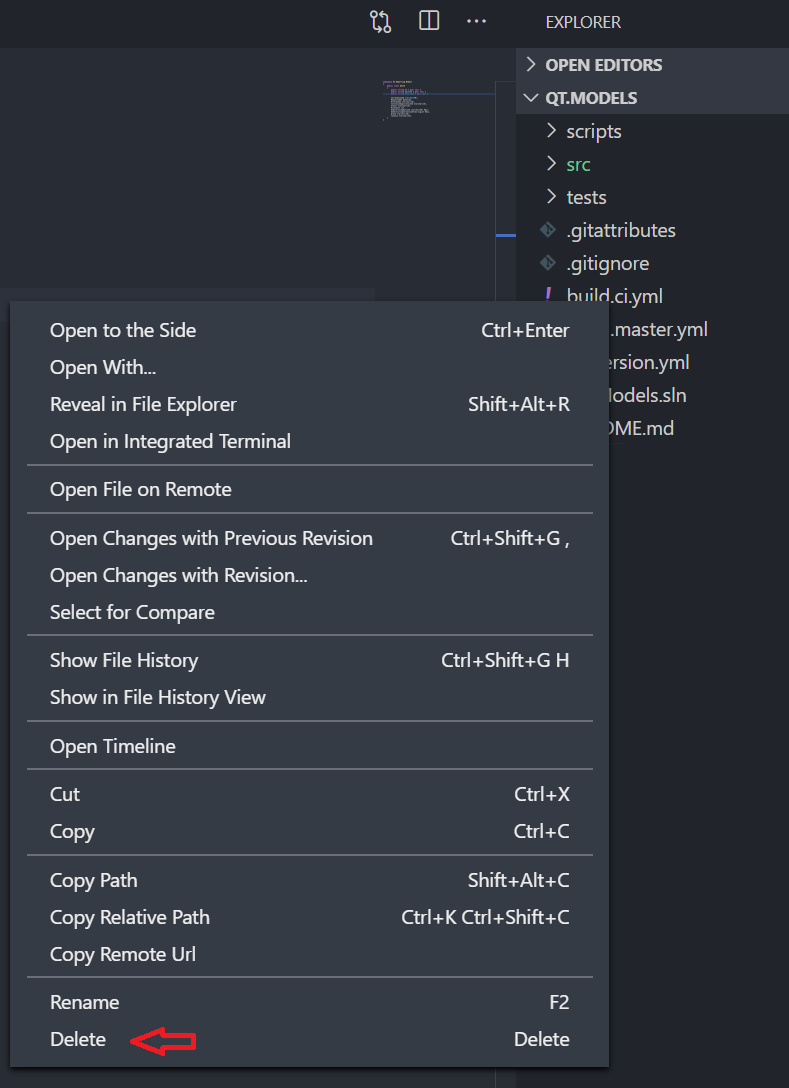
Task: Click the source control compare icon in the toolbar
Action: 380,21
